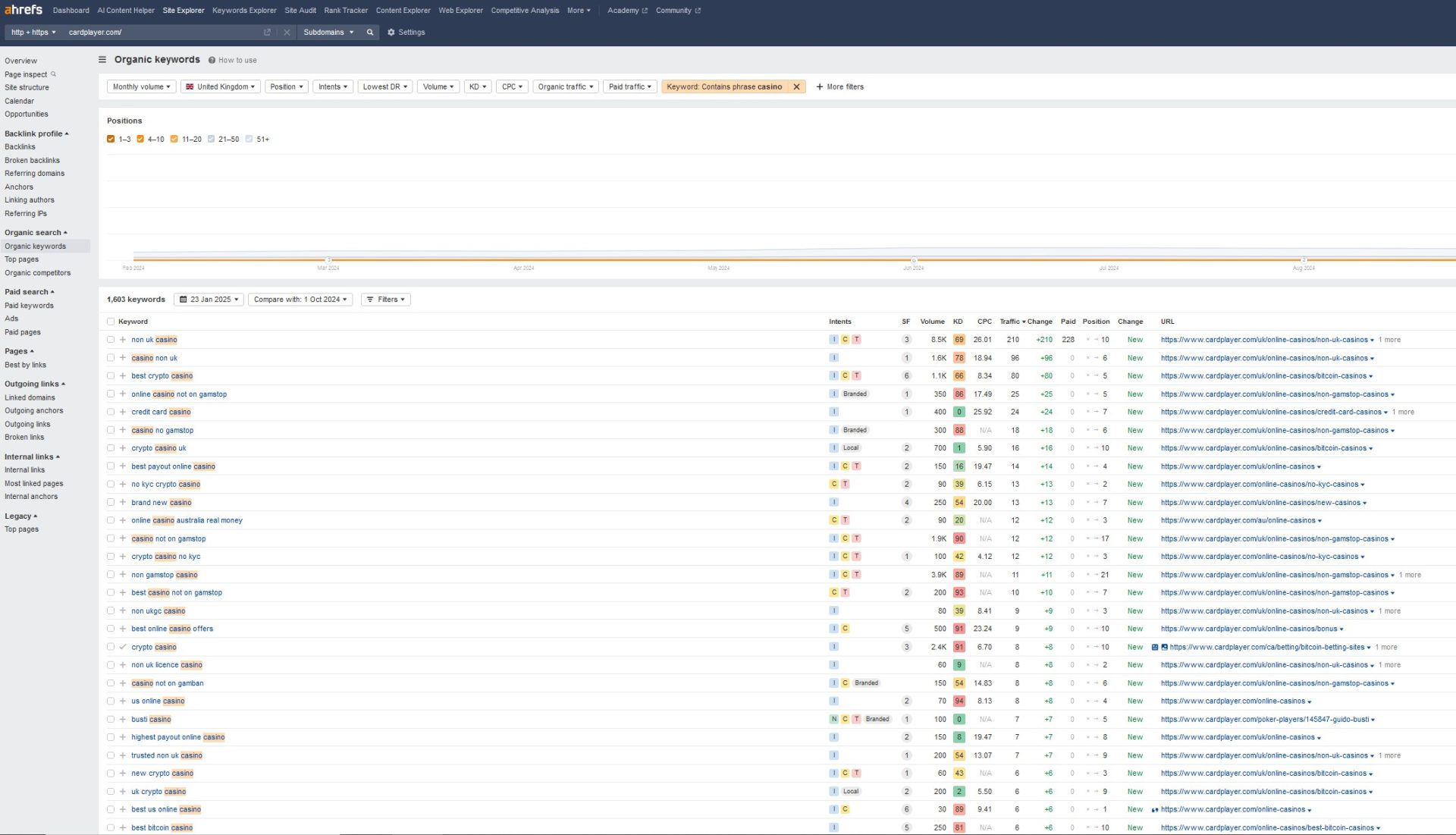
Task: Clear the URL input with X icon
Action: pos(287,32)
